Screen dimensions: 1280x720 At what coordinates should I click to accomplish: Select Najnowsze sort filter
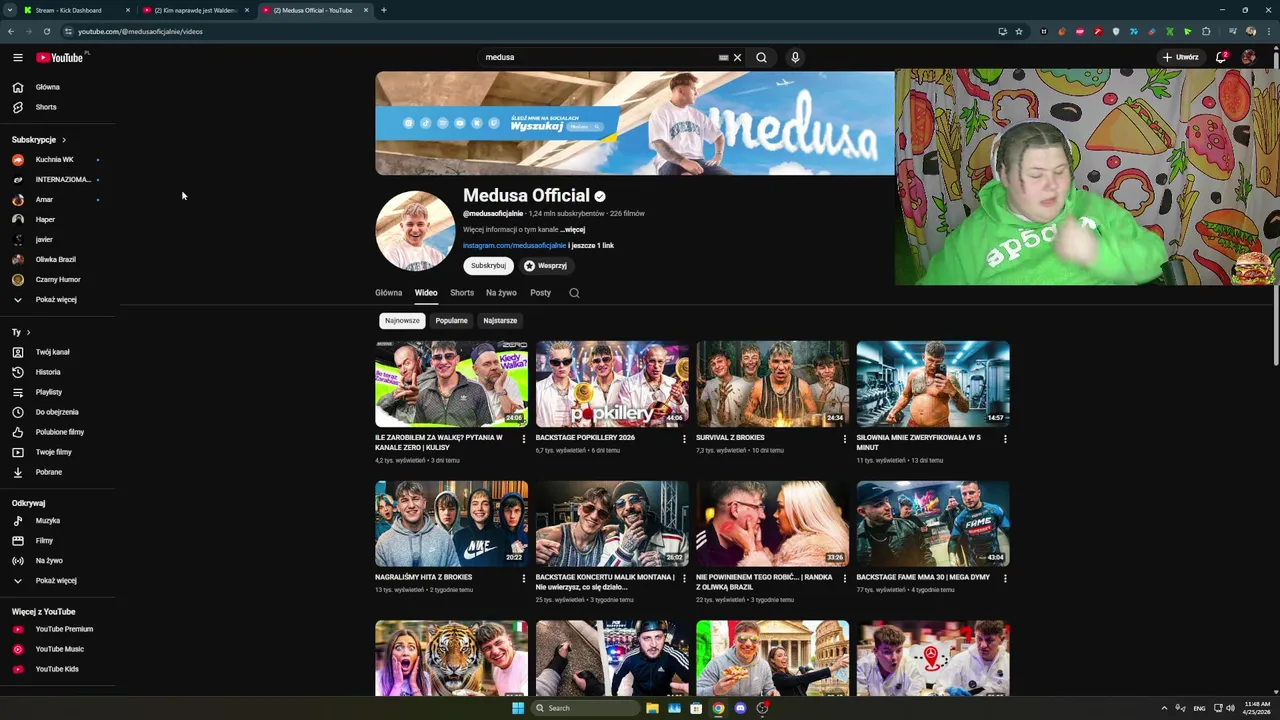coord(402,321)
